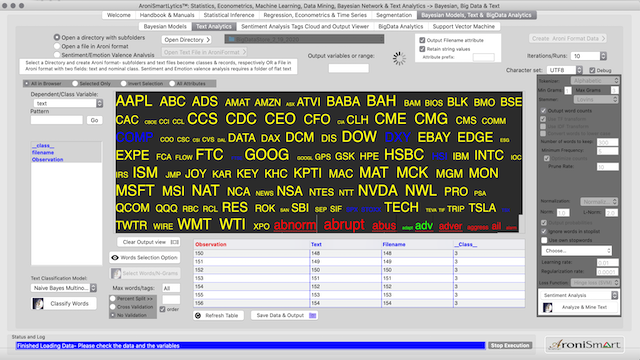Viewport: 640px width, 360px height.
Task: Click the Refresh Table circular icon
Action: 198,316
